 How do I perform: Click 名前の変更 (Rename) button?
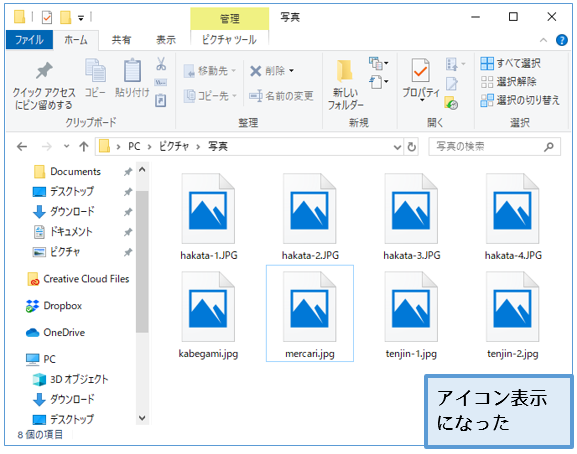click(x=281, y=96)
